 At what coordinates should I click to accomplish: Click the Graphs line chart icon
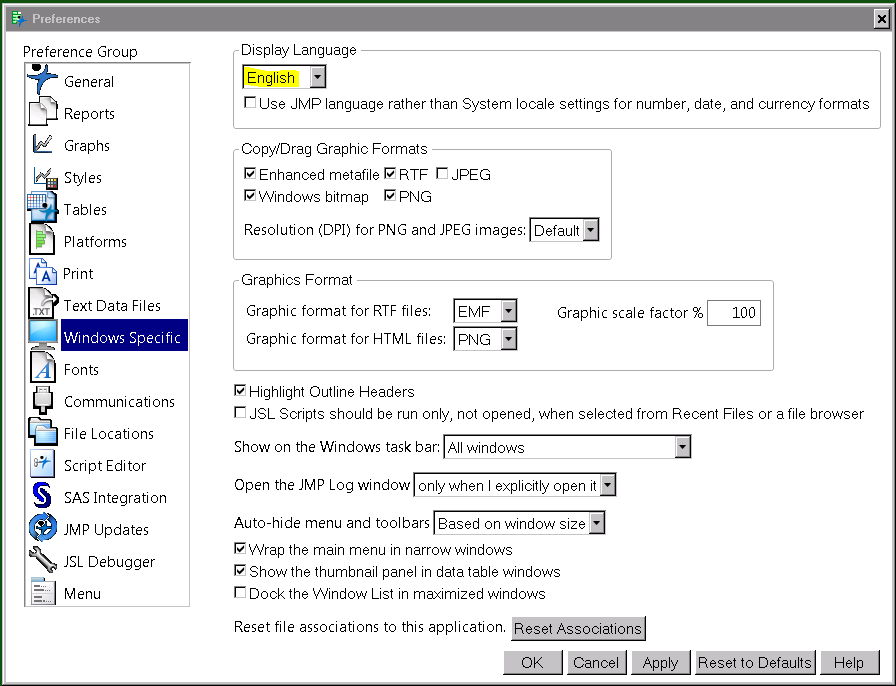(x=43, y=144)
